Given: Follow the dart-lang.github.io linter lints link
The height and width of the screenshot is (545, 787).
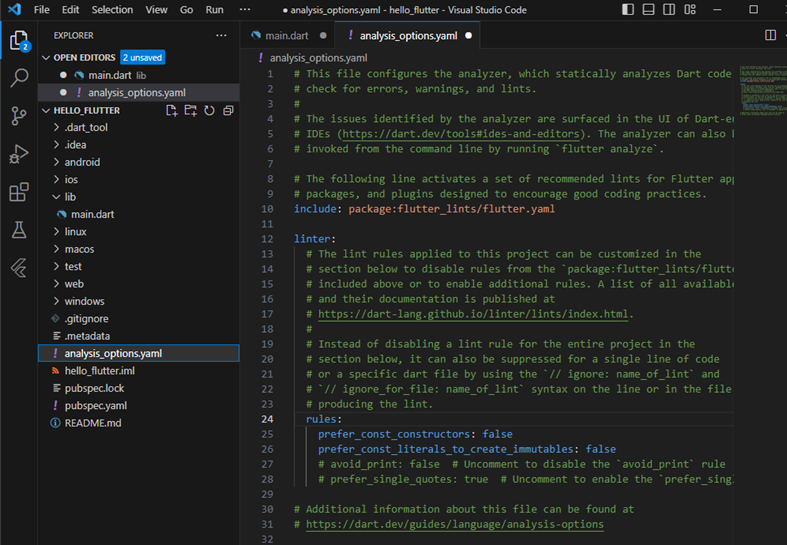Looking at the screenshot, I should coord(473,314).
